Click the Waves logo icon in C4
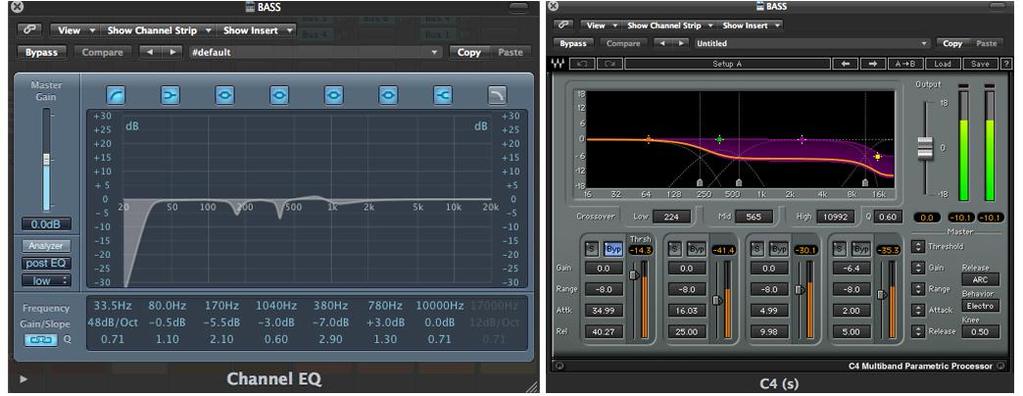1023x396 pixels. 558,64
